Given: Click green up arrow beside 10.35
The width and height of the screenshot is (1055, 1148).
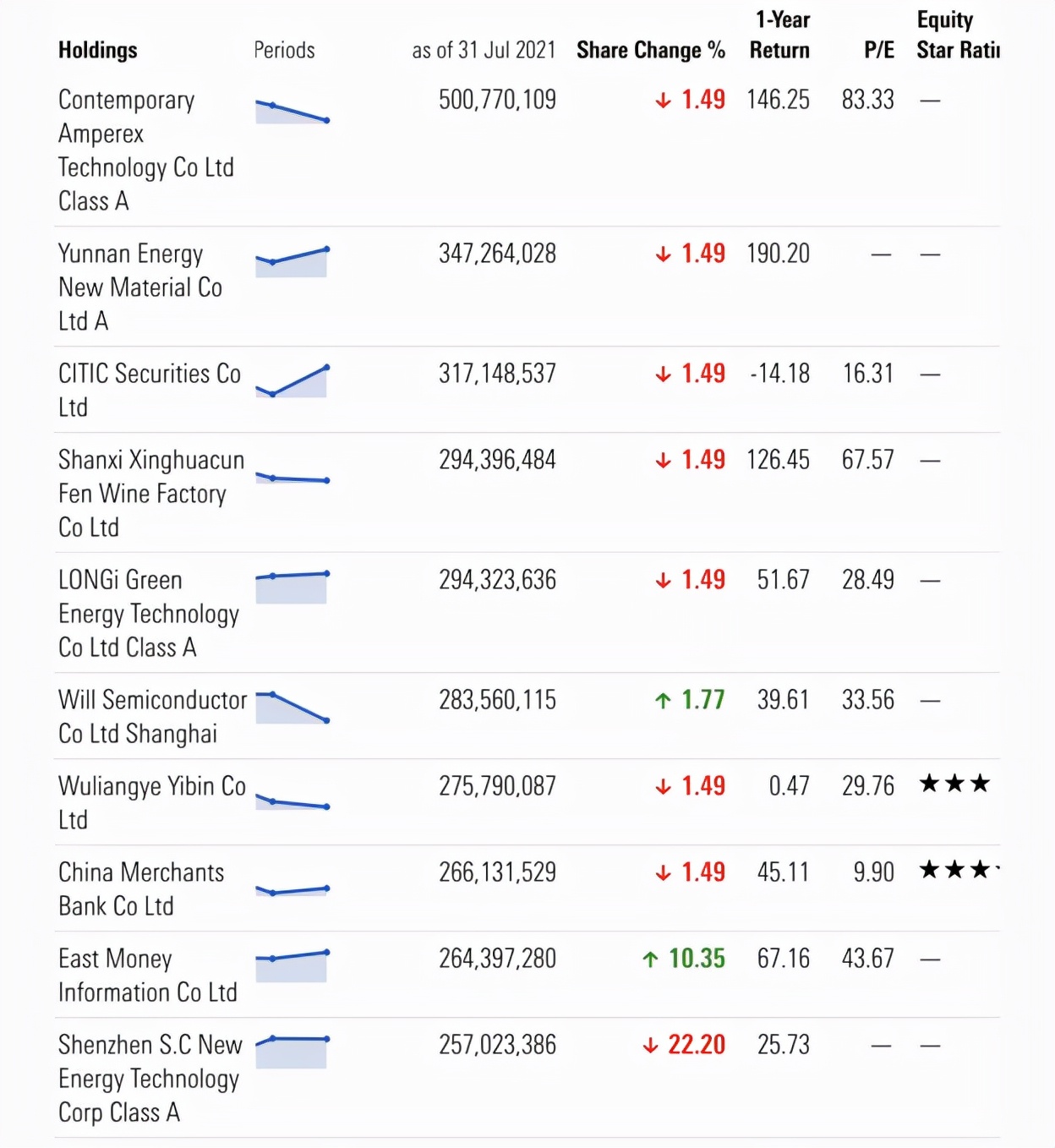Looking at the screenshot, I should tap(650, 959).
